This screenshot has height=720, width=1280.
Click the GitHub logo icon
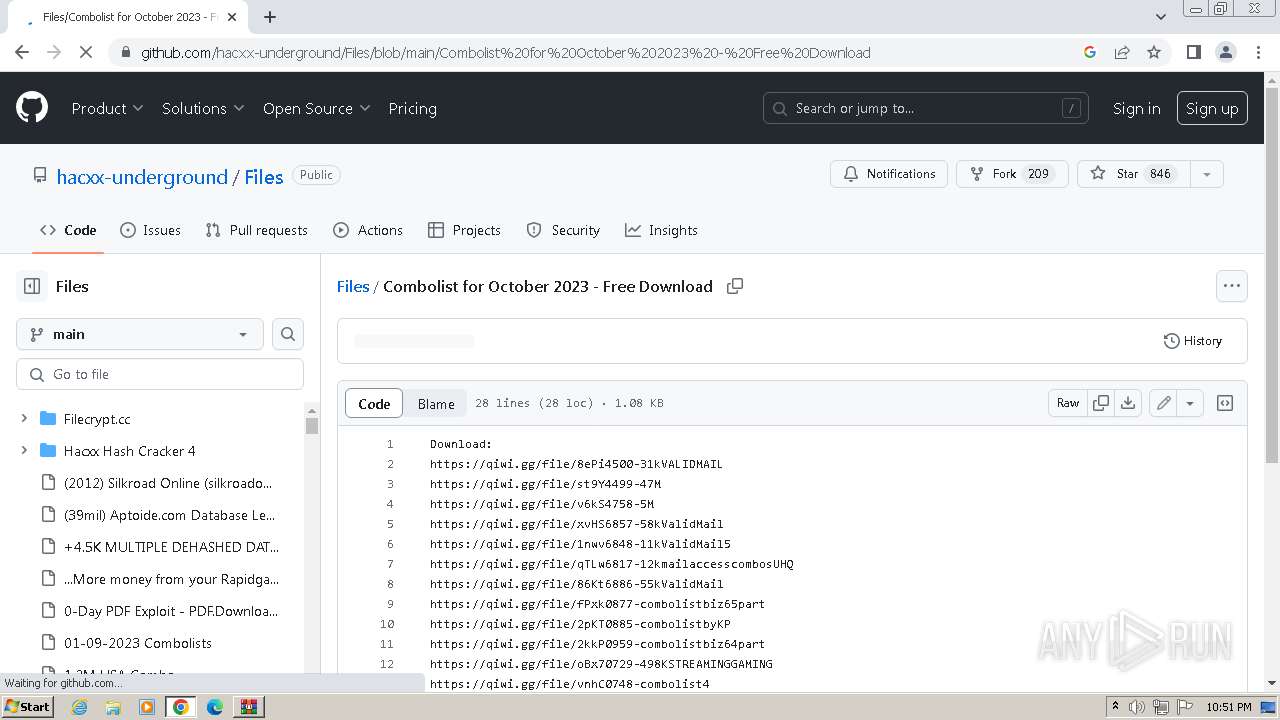(x=32, y=108)
